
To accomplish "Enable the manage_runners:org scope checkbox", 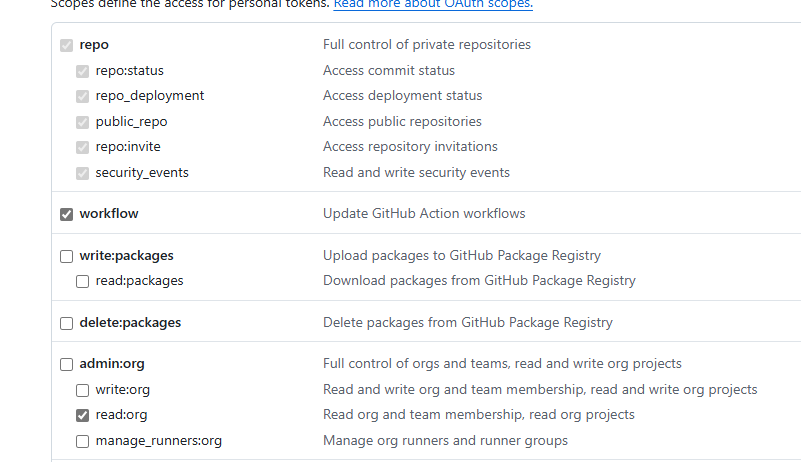I will pos(83,441).
